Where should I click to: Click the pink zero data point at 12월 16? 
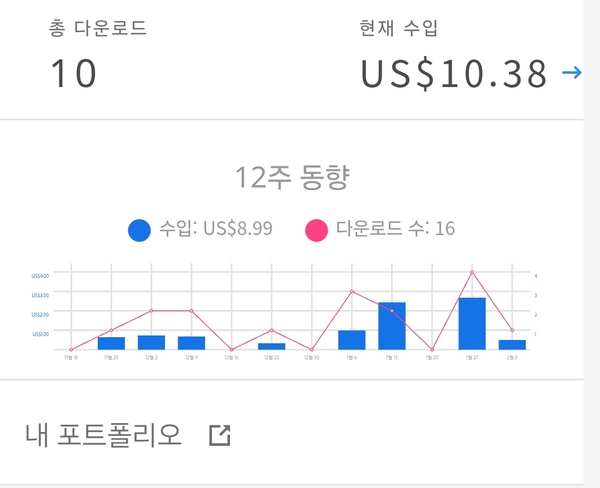pos(232,350)
